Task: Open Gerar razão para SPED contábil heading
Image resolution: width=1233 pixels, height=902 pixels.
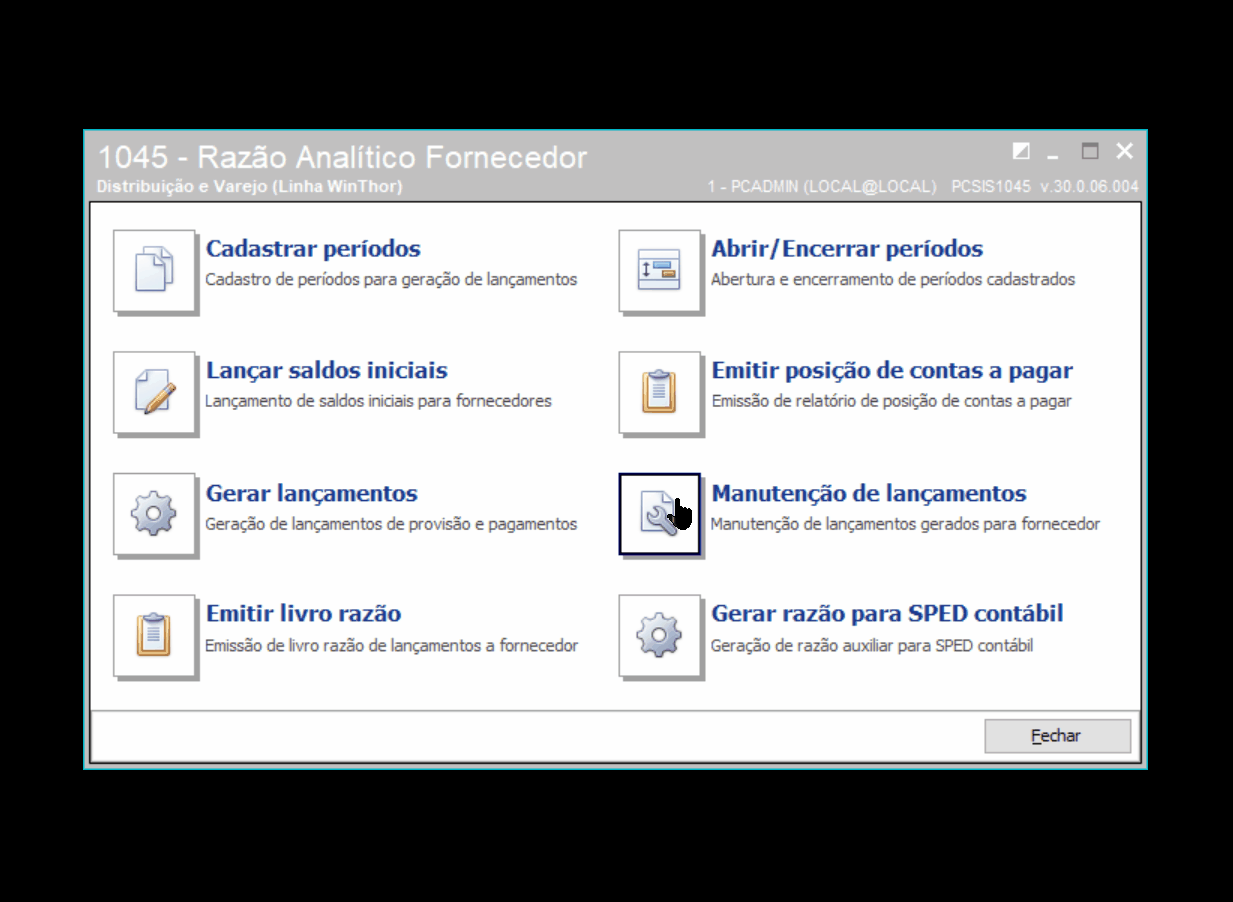Action: pyautogui.click(x=887, y=613)
